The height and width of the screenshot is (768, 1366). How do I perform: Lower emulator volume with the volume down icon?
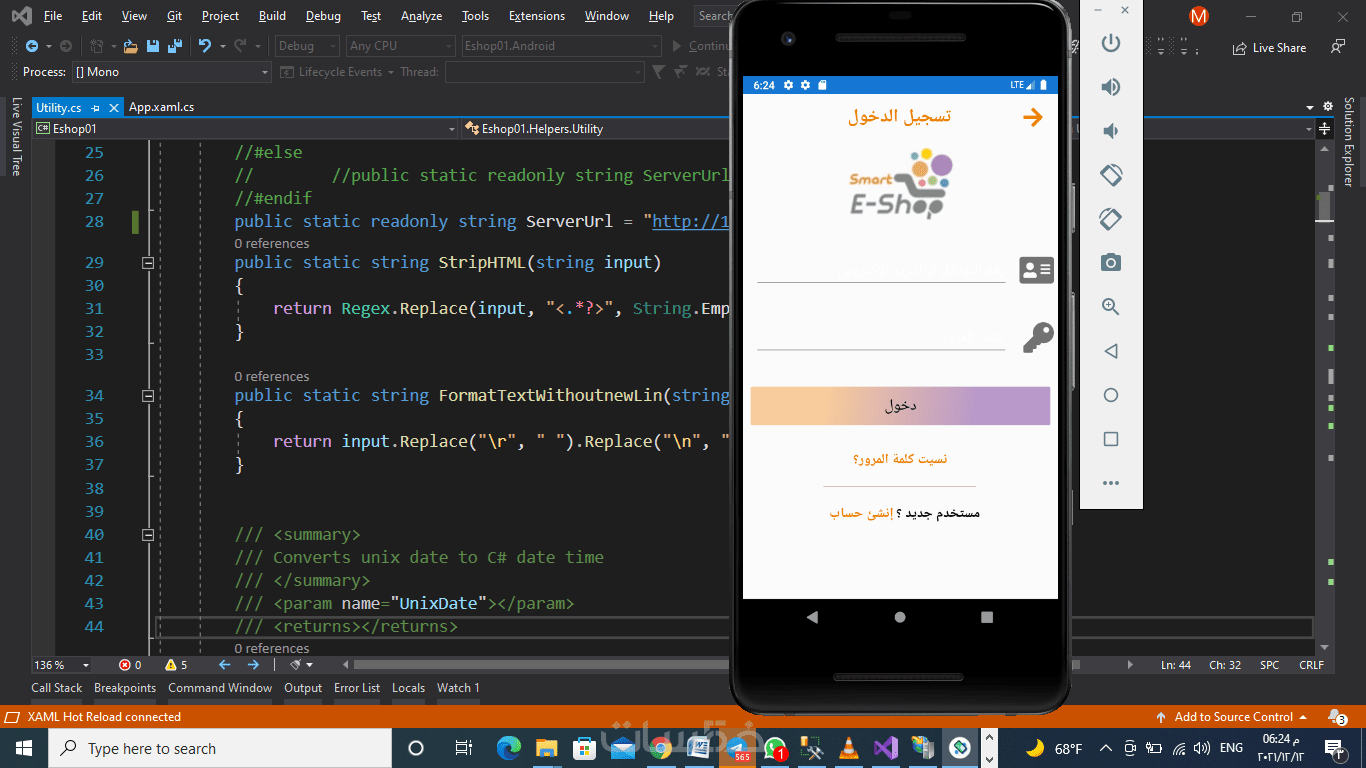pyautogui.click(x=1110, y=131)
